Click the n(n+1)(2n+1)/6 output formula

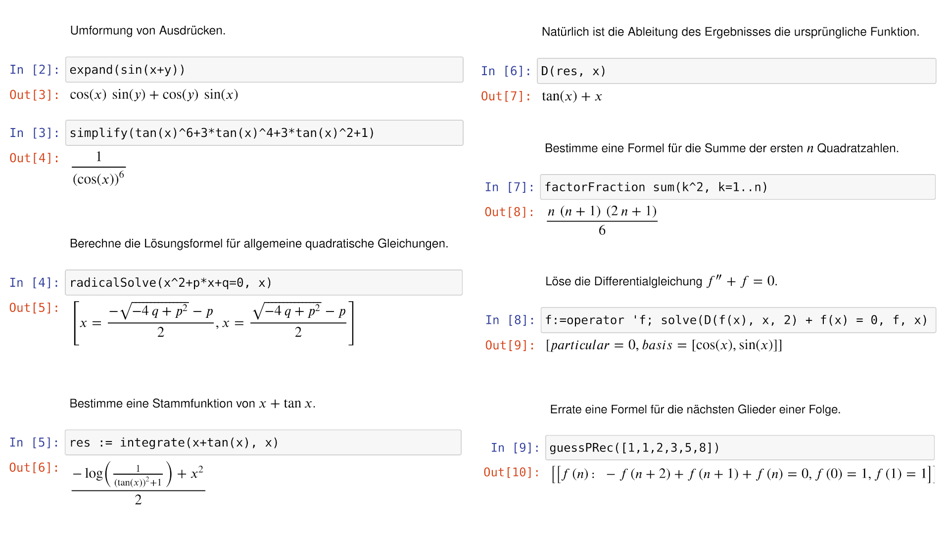pyautogui.click(x=602, y=220)
